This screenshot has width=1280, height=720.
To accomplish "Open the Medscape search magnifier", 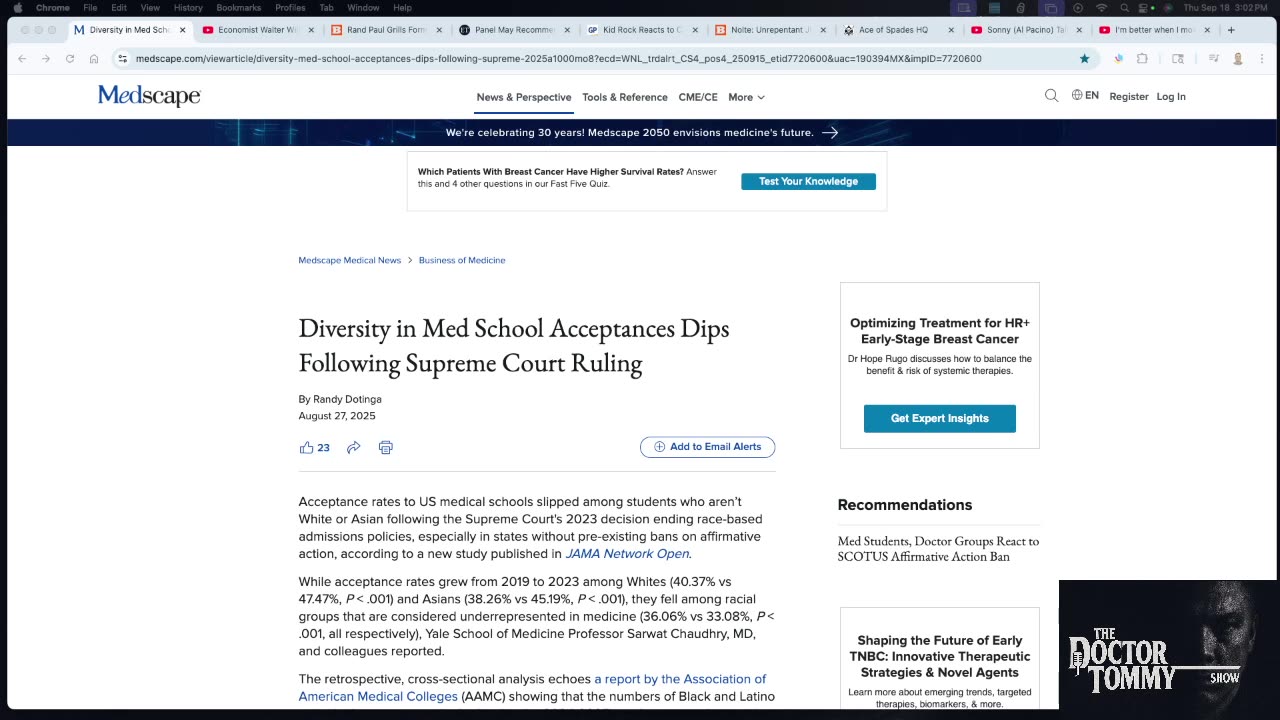I will (x=1051, y=96).
